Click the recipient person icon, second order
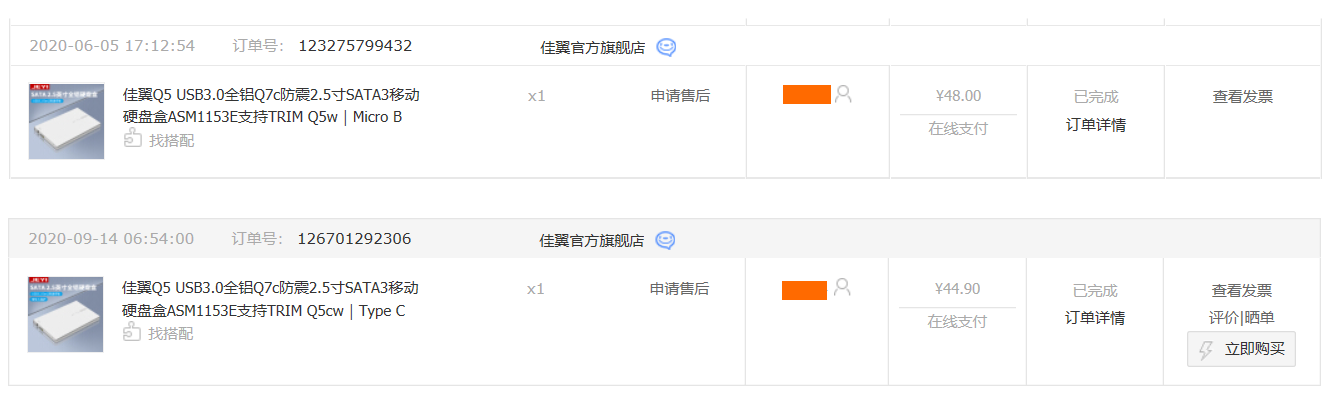Screen dimensions: 1330x400 tap(842, 288)
